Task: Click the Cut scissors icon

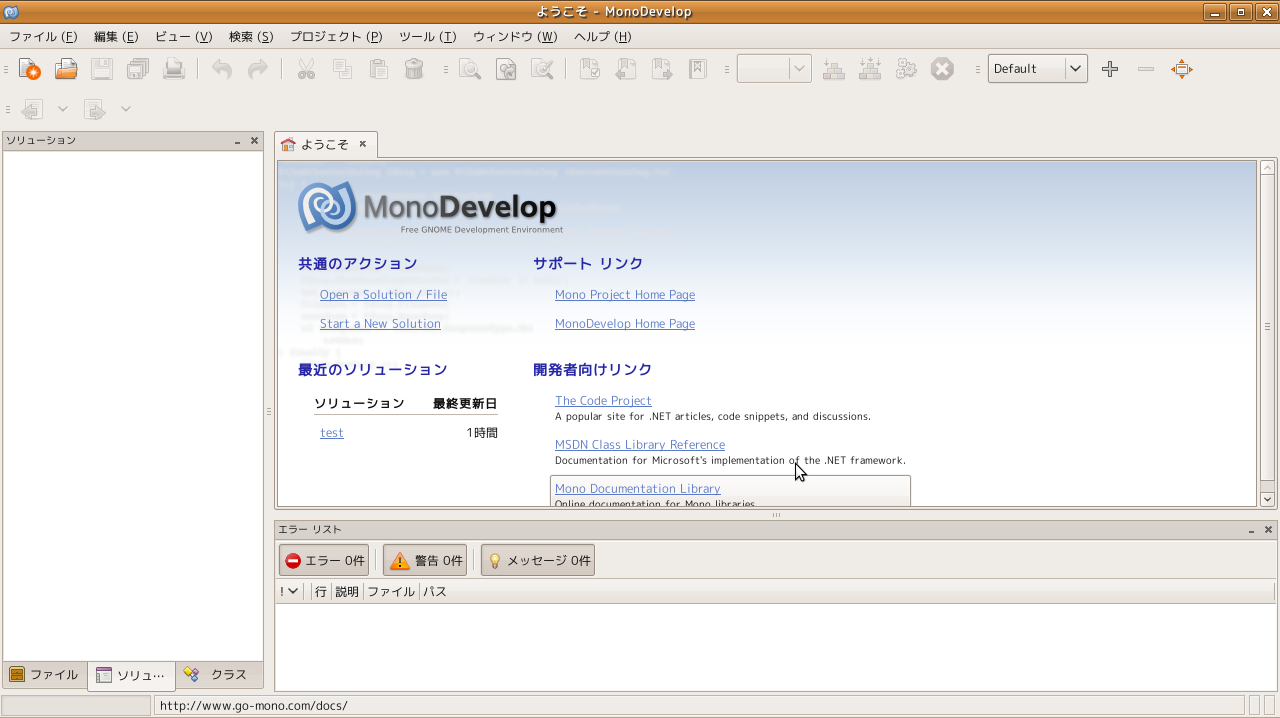Action: (306, 69)
